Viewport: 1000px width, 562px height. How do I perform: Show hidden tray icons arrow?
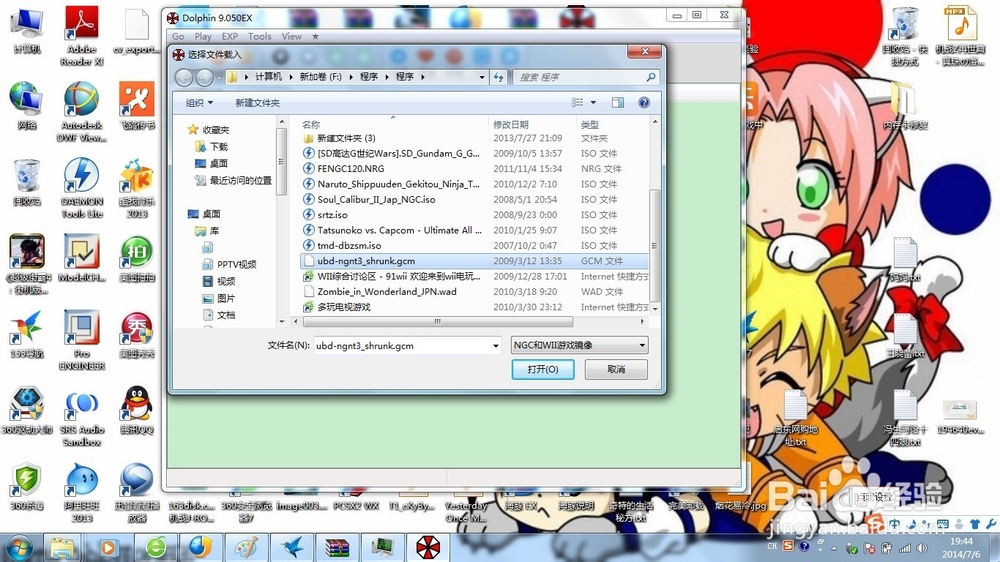(x=834, y=548)
